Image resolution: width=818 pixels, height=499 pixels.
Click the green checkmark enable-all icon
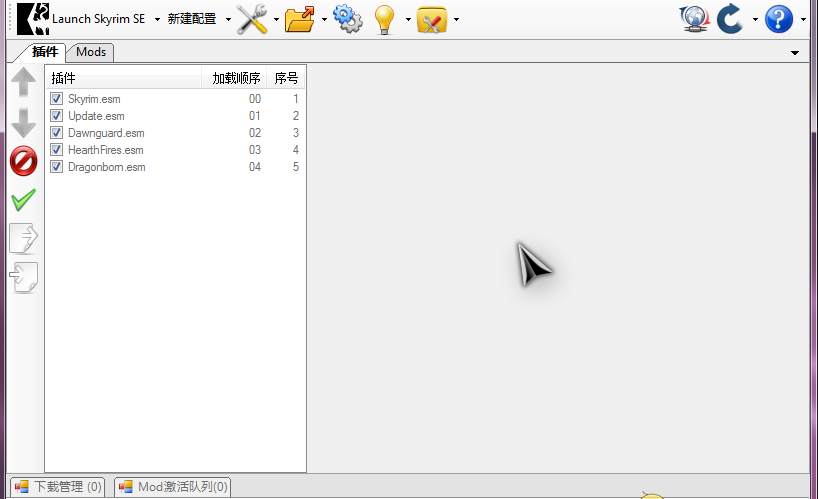point(23,200)
